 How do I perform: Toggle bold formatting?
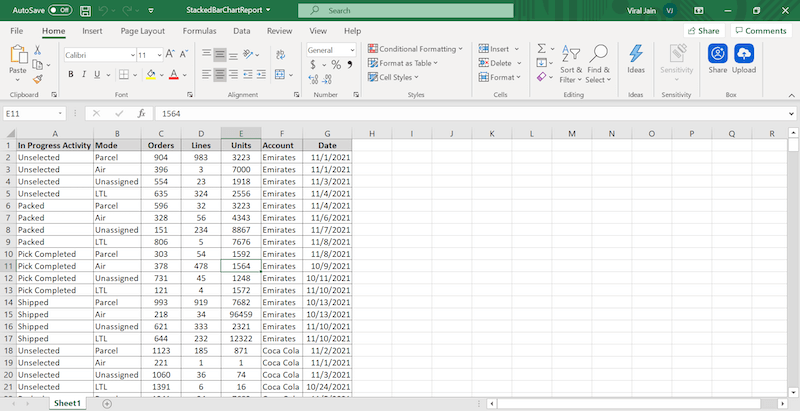(x=70, y=75)
